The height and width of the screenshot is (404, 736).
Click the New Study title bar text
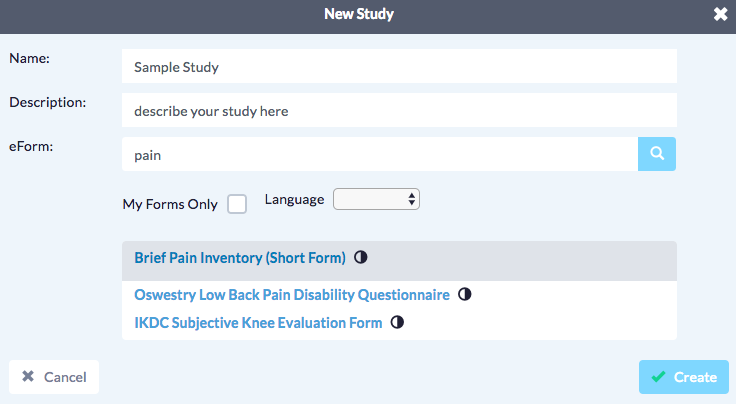click(359, 14)
